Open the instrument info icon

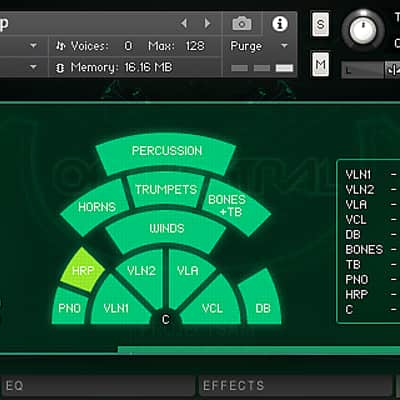(280, 24)
